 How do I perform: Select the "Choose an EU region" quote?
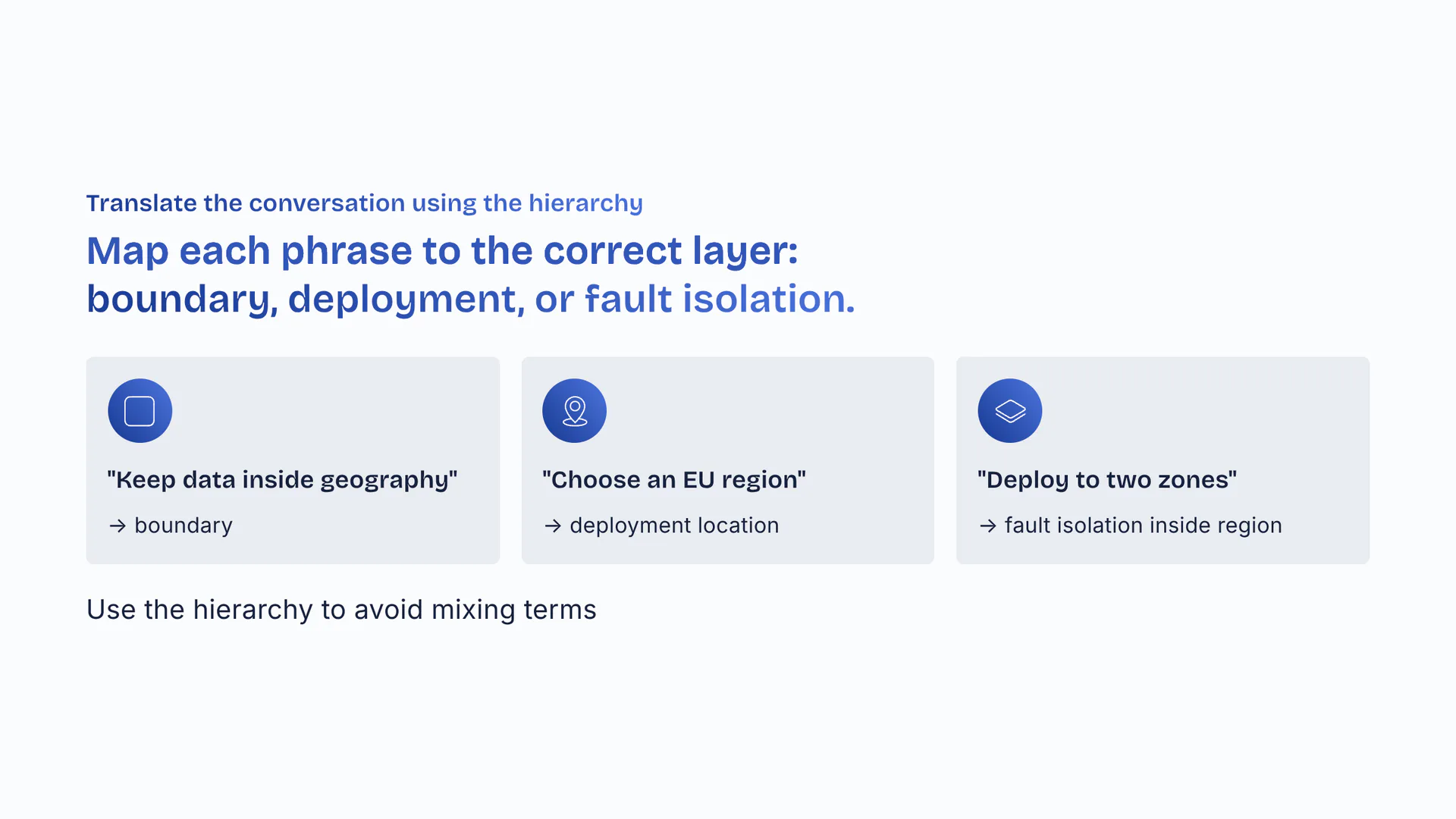click(674, 480)
